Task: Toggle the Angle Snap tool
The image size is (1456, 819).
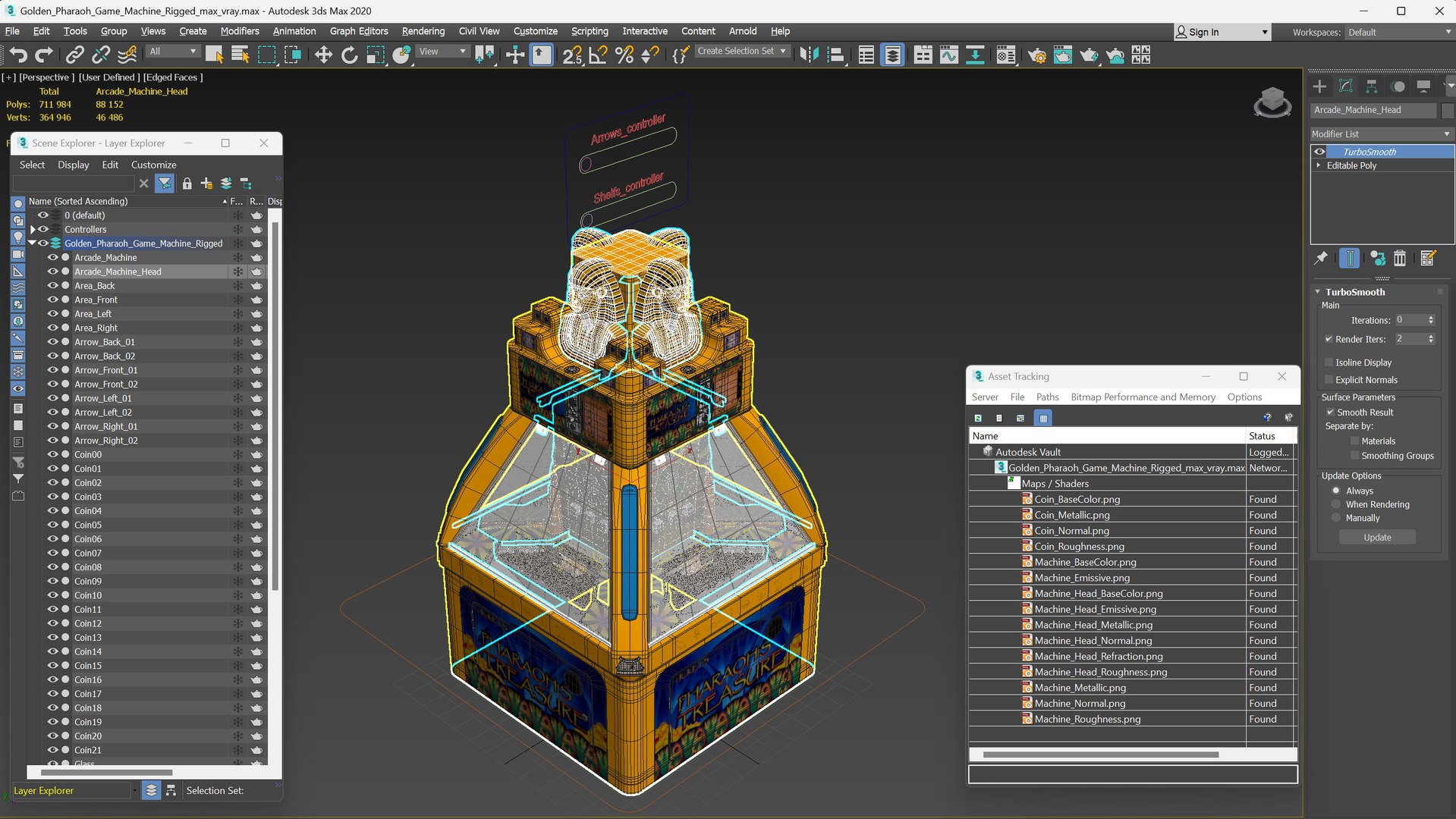Action: 598,55
